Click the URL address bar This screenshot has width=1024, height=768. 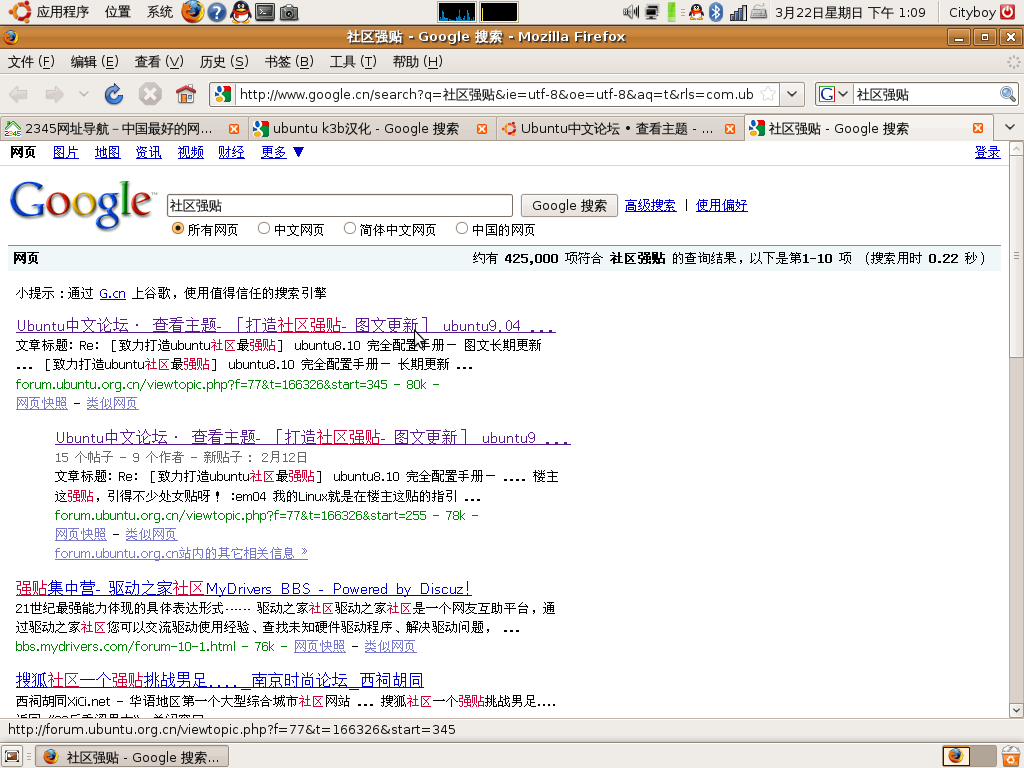click(496, 94)
